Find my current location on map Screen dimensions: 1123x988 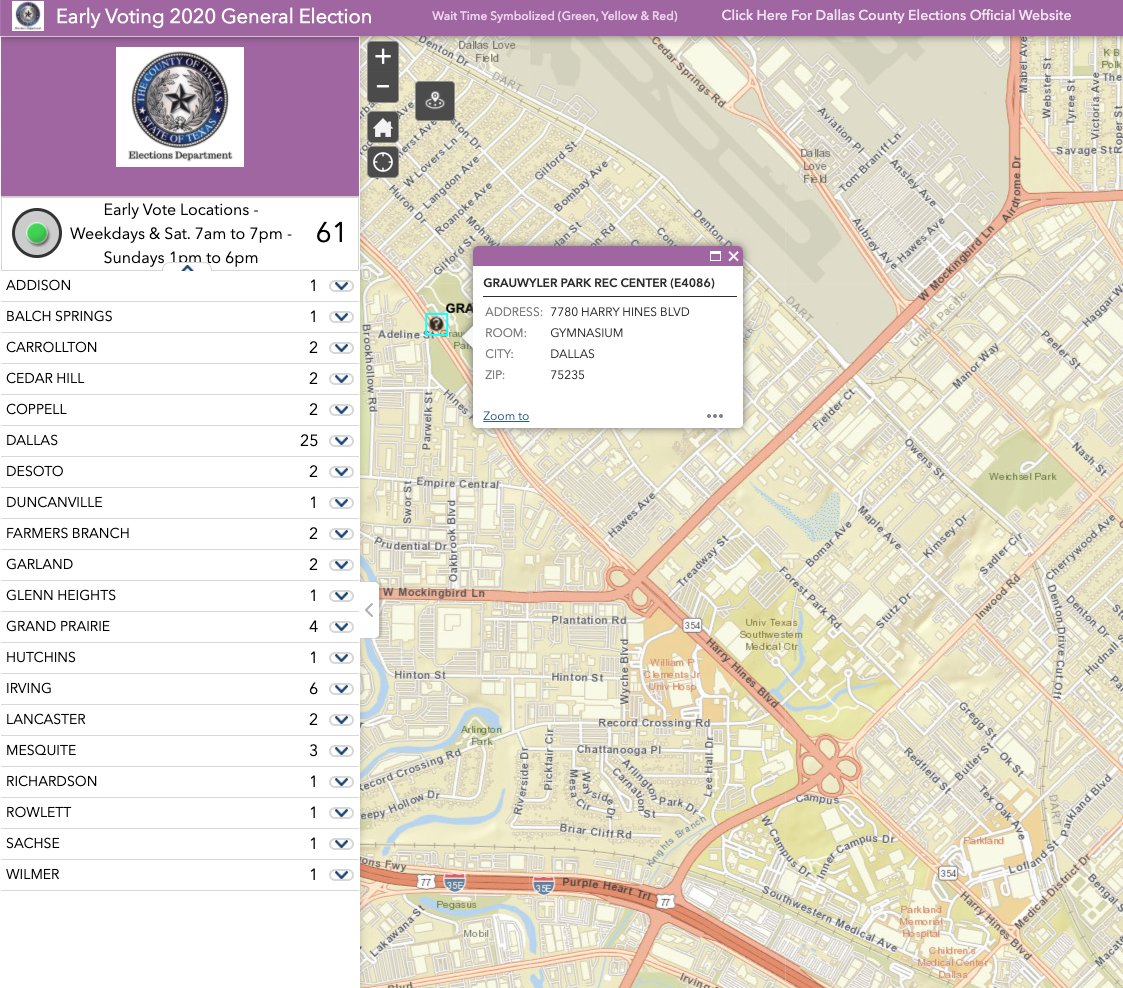383,163
